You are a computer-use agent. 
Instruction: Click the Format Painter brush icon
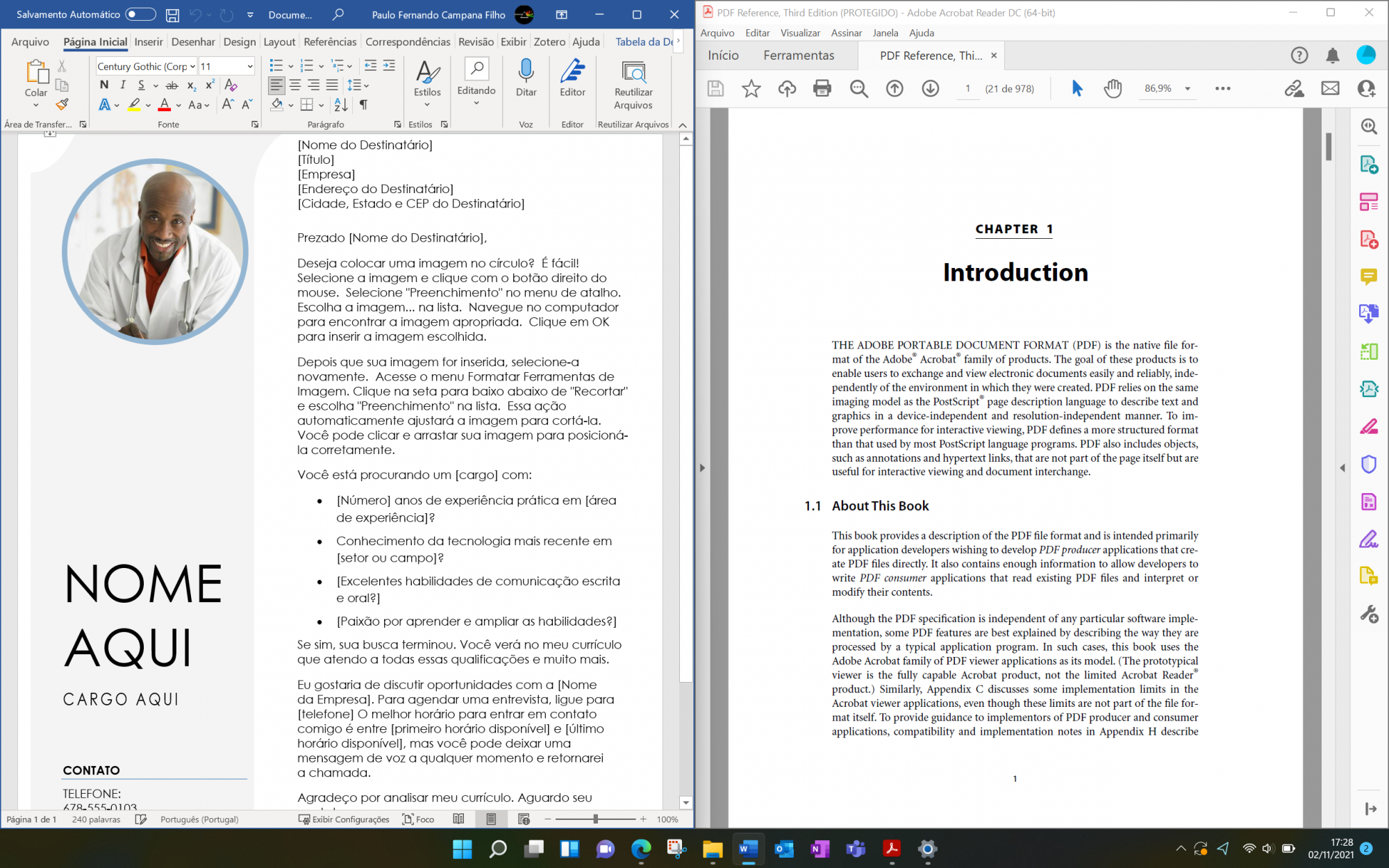[x=62, y=105]
